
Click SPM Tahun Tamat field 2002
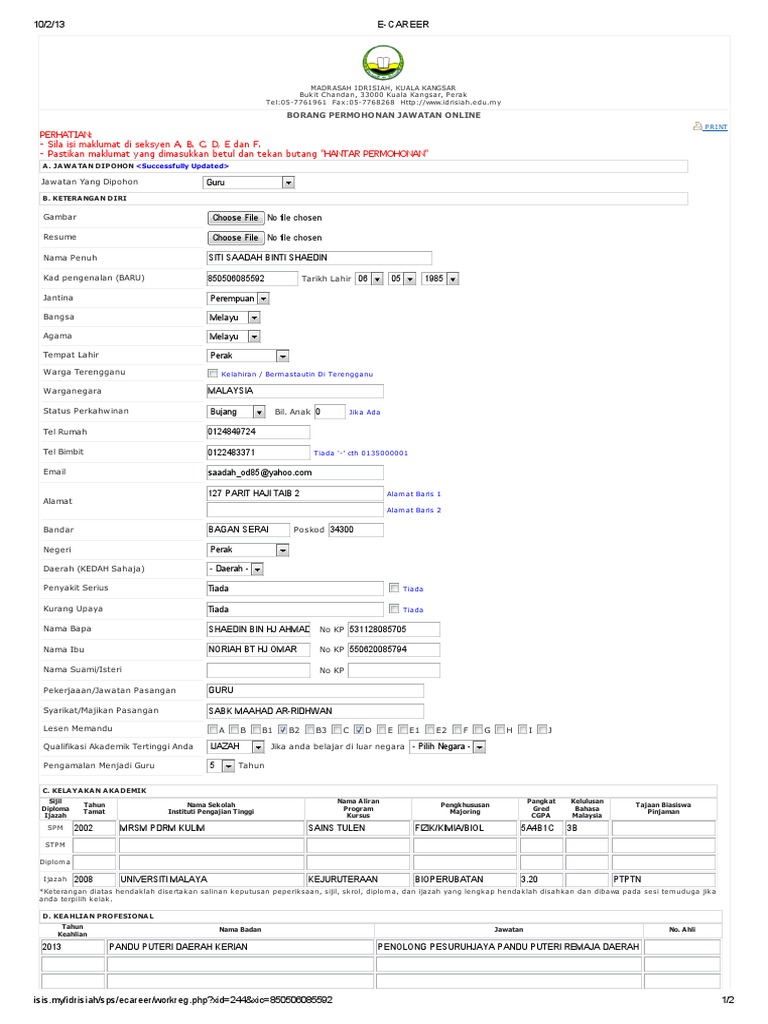(94, 828)
